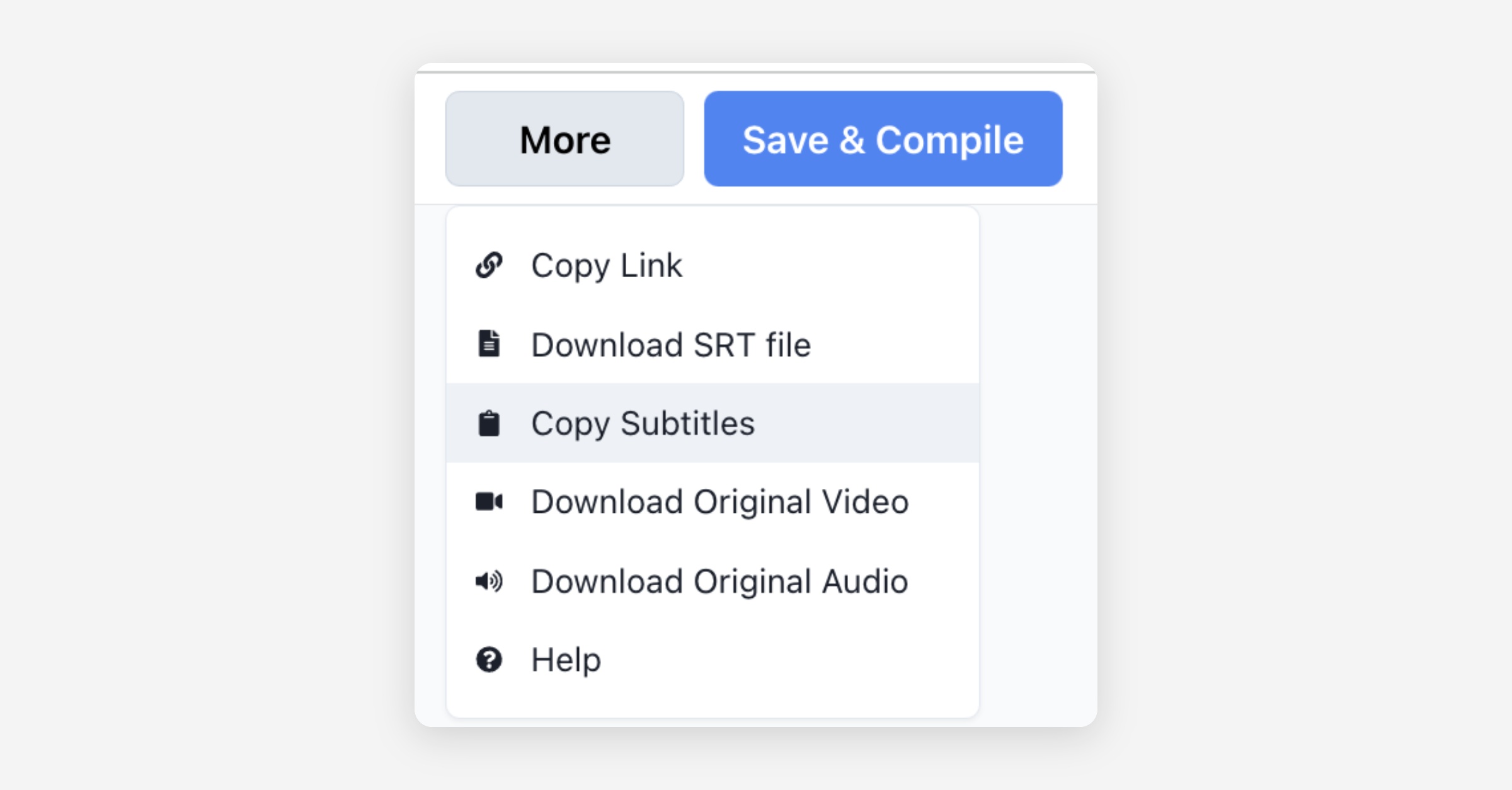Image resolution: width=1512 pixels, height=790 pixels.
Task: Click the clipboard icon beside Copy Subtitles
Action: click(489, 423)
